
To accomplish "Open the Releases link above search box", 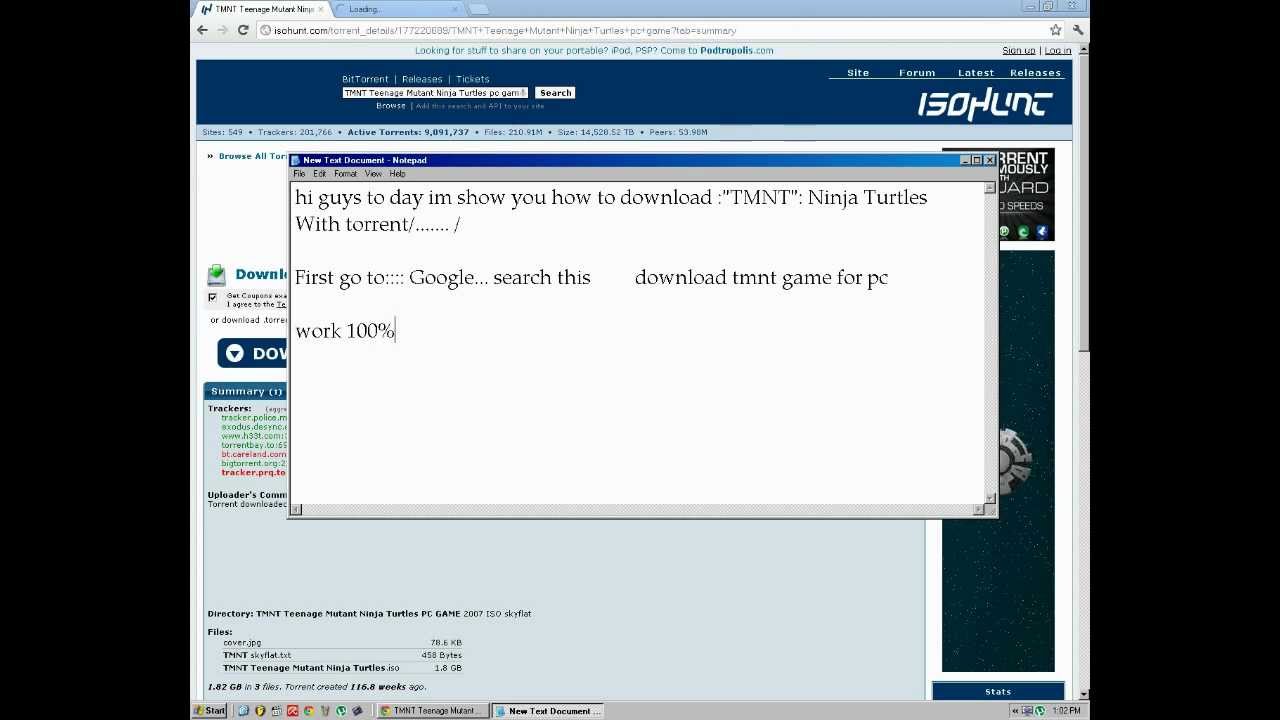I will point(422,79).
